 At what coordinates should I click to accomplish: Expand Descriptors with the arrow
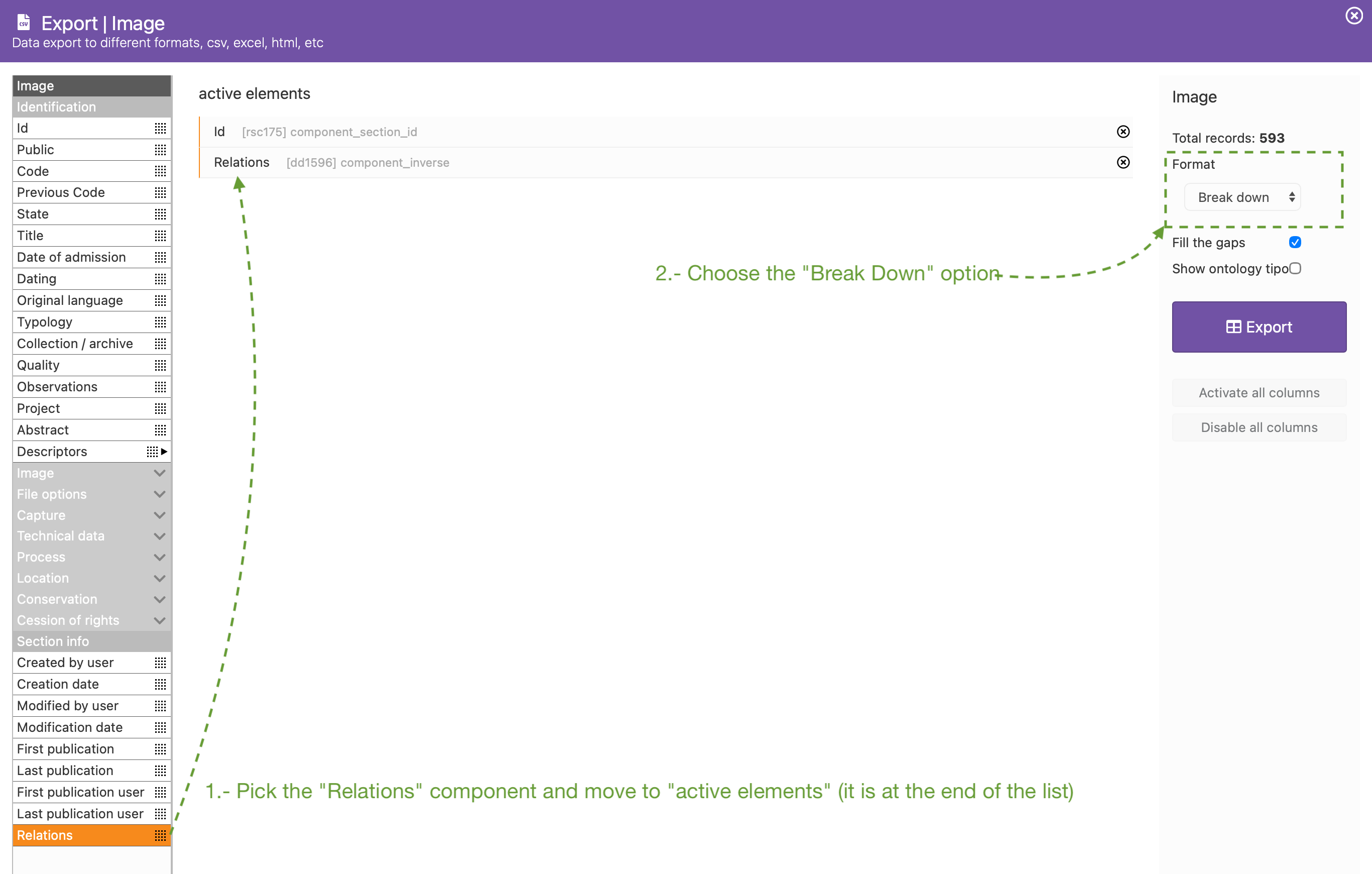pyautogui.click(x=164, y=451)
